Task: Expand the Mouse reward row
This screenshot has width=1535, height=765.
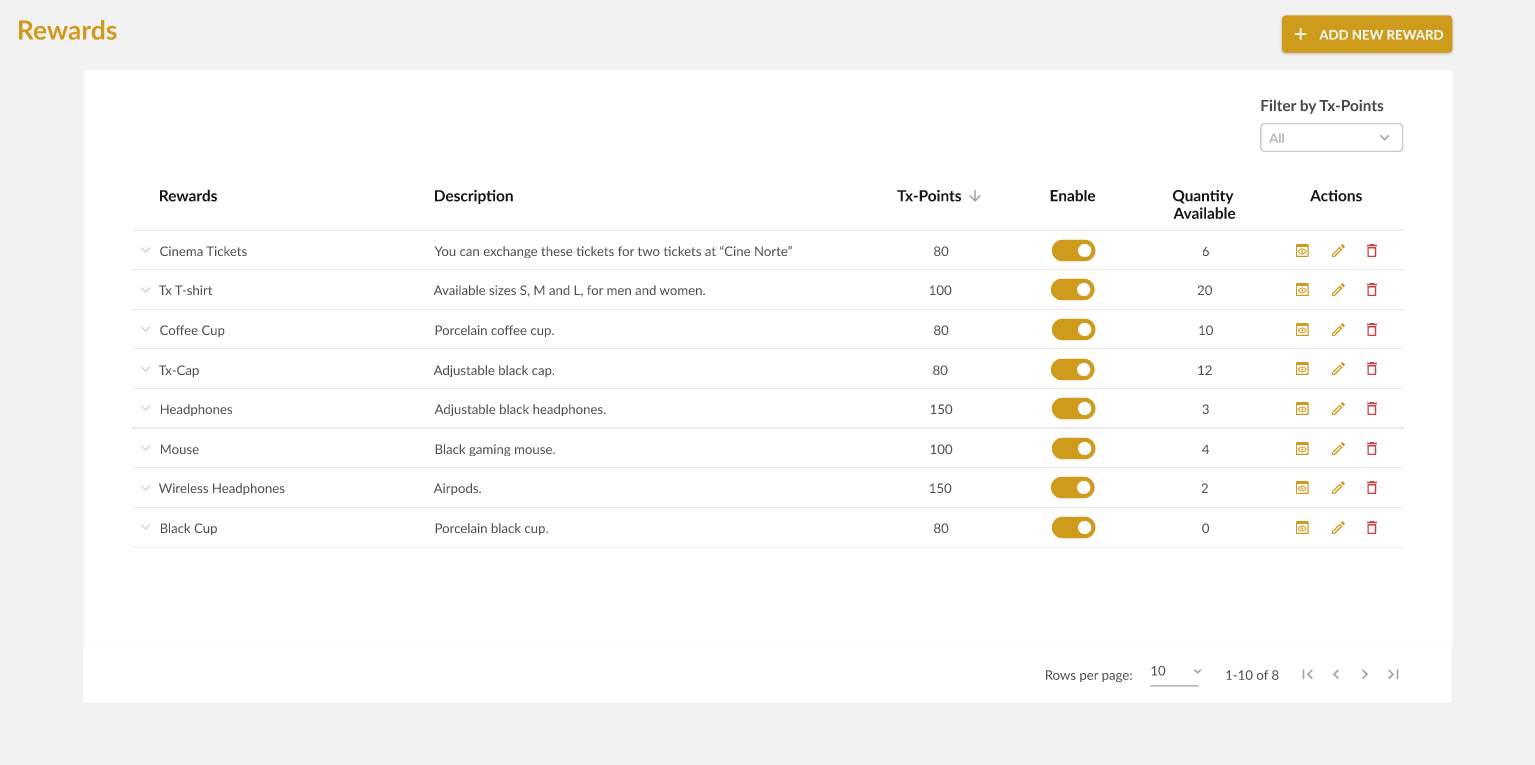Action: [x=145, y=449]
